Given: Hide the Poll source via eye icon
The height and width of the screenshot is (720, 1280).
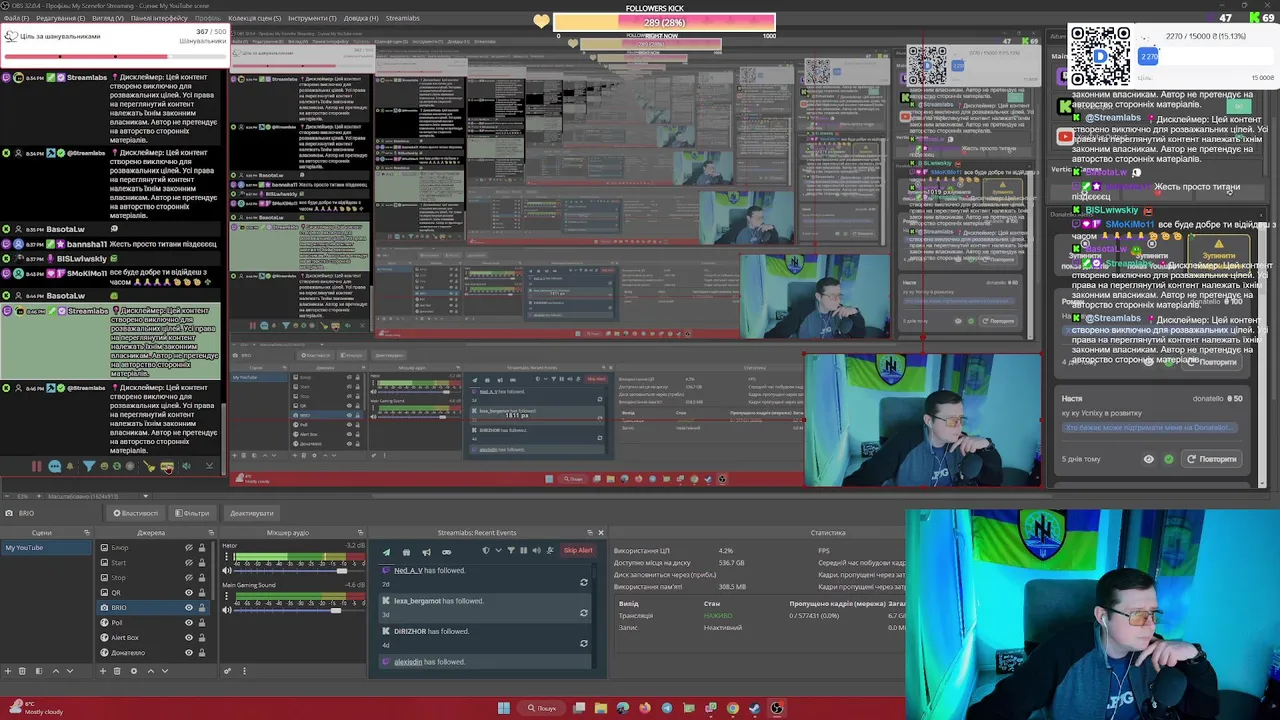Looking at the screenshot, I should (x=189, y=623).
